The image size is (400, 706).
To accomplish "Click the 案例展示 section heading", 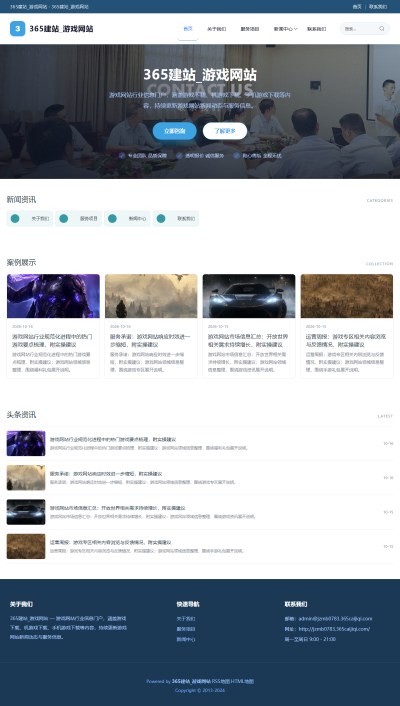I will (x=21, y=262).
